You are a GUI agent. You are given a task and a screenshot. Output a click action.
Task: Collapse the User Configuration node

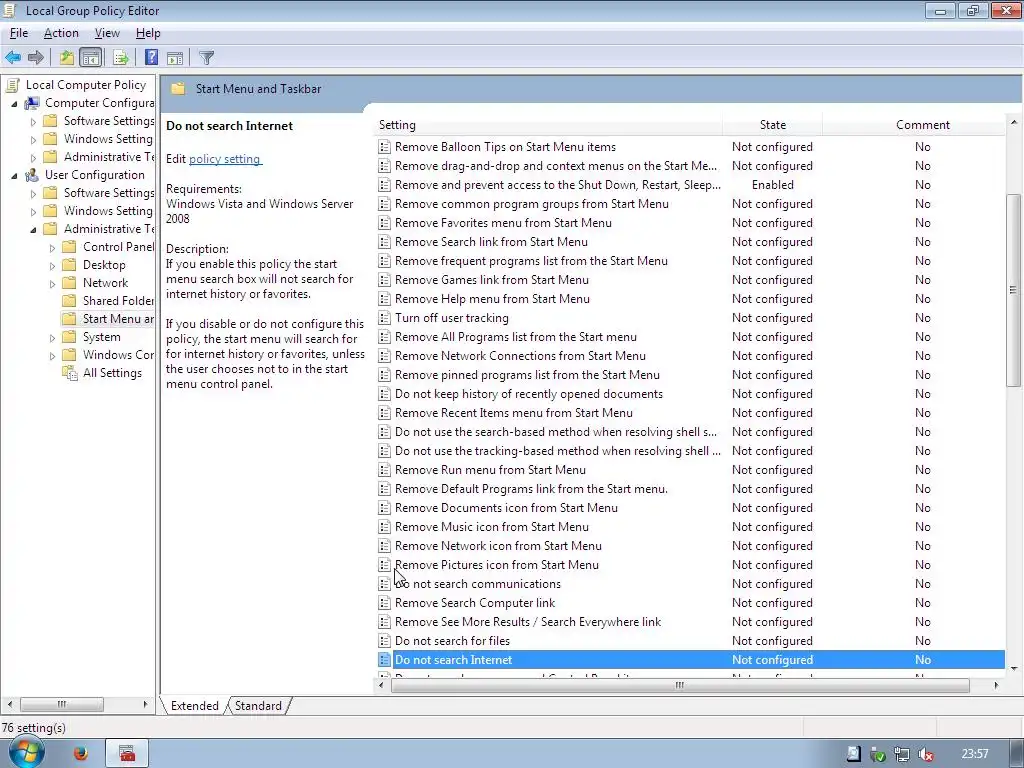pyautogui.click(x=14, y=175)
